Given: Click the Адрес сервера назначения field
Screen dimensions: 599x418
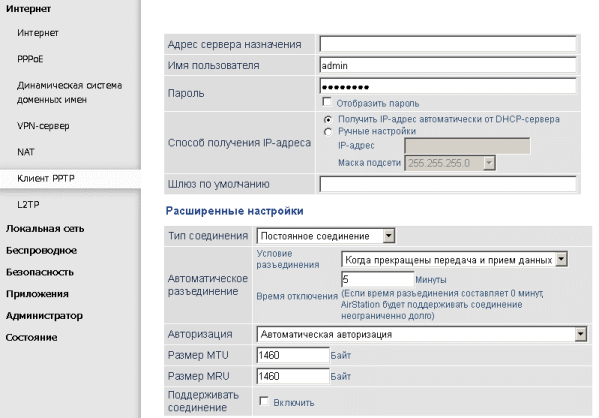Looking at the screenshot, I should (x=448, y=44).
